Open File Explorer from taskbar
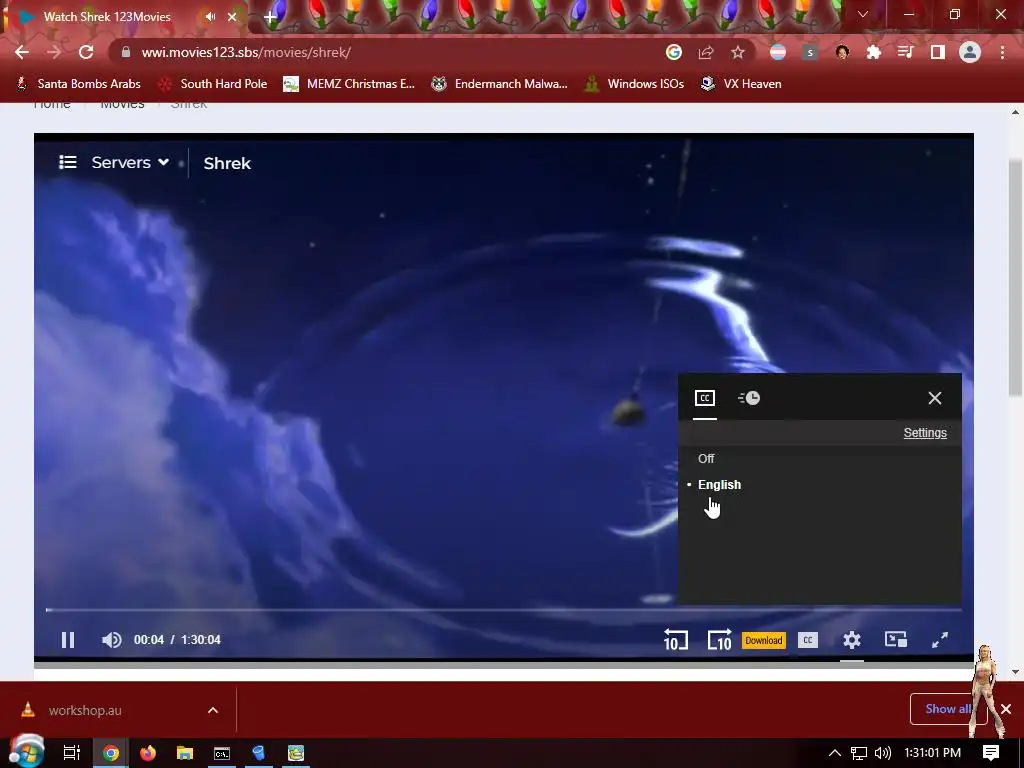This screenshot has height=768, width=1024. [185, 753]
